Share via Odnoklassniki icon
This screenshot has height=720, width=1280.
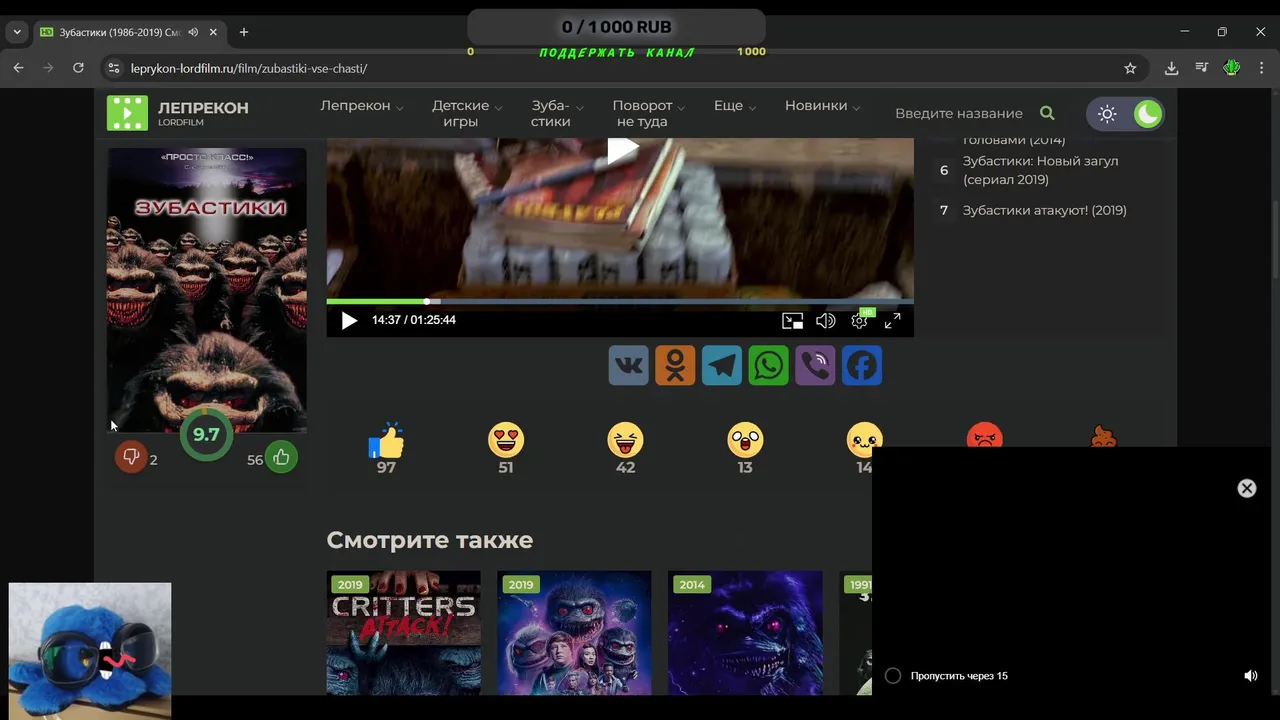pos(675,366)
